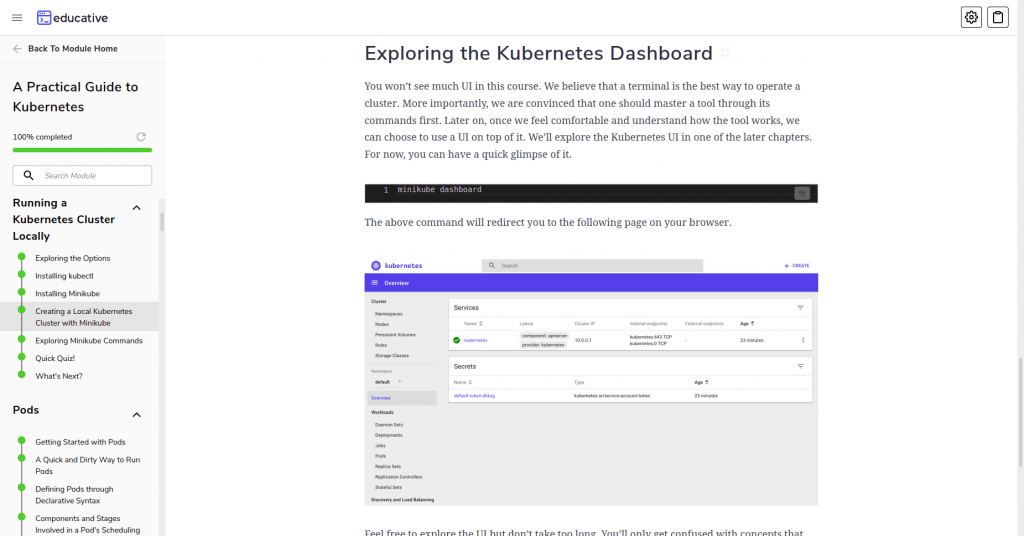Click Exploring the Kubernetes Dashboard heading
This screenshot has height=536, width=1024.
tap(538, 53)
